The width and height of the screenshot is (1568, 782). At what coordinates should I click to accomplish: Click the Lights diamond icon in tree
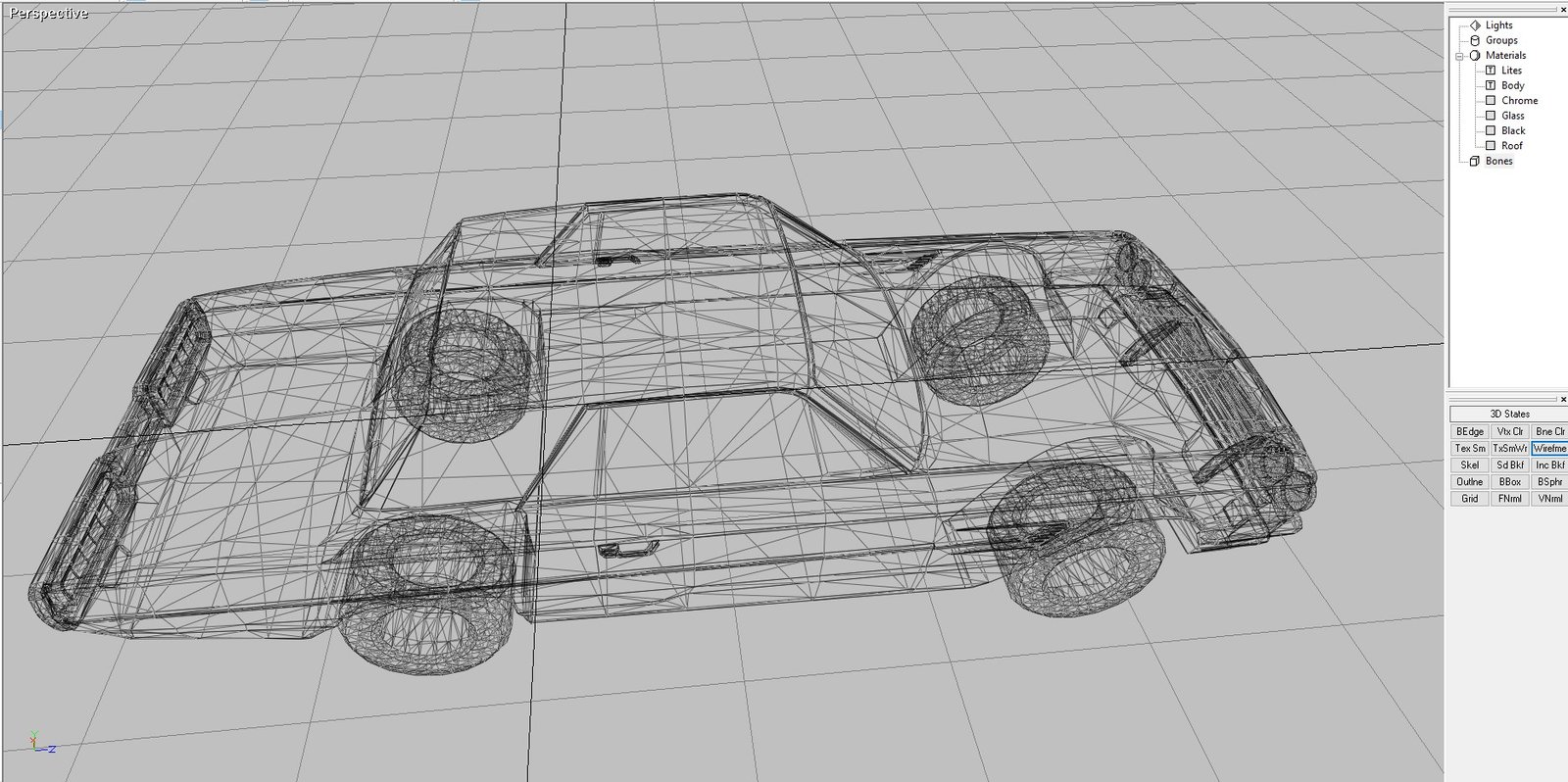pos(1475,25)
